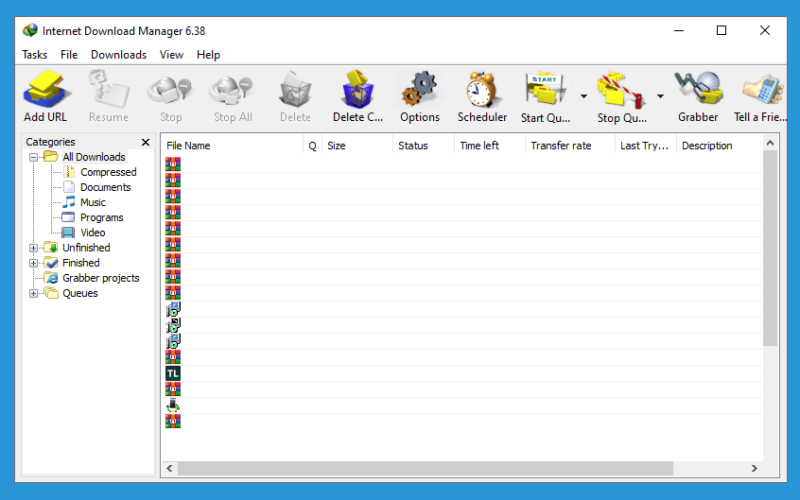Click the scroll left arrow

click(x=169, y=468)
